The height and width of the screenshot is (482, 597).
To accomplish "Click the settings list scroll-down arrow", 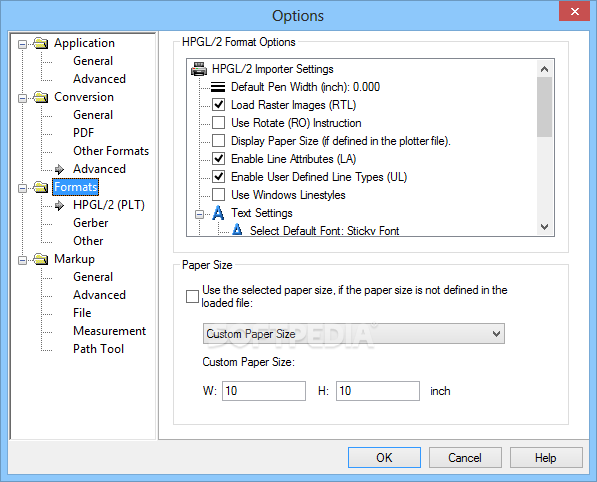I will (x=544, y=227).
